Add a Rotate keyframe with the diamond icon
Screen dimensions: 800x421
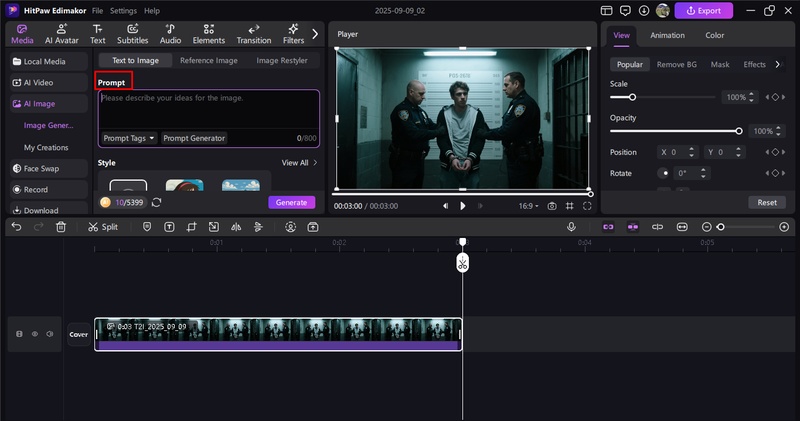[x=775, y=174]
